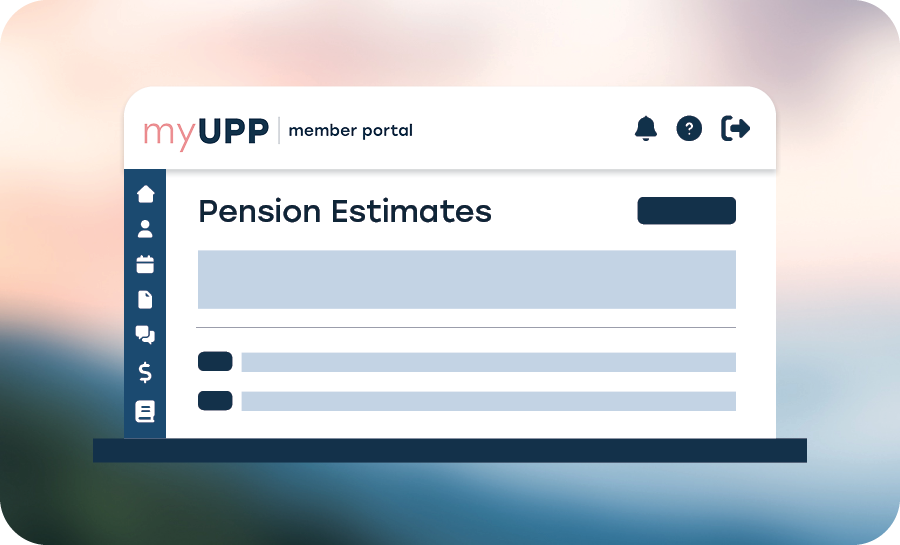Log out using the exit arrow icon

(x=735, y=128)
